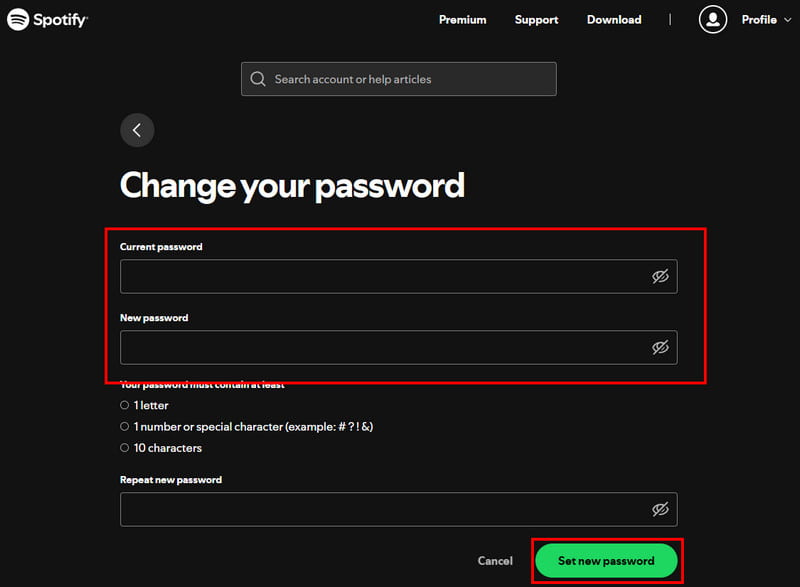Open the Premium menu item
Viewport: 800px width, 587px height.
[x=462, y=19]
